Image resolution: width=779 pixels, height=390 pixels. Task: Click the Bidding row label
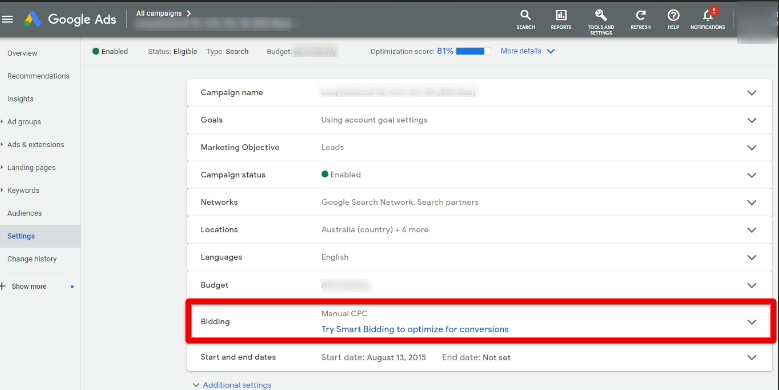click(215, 321)
